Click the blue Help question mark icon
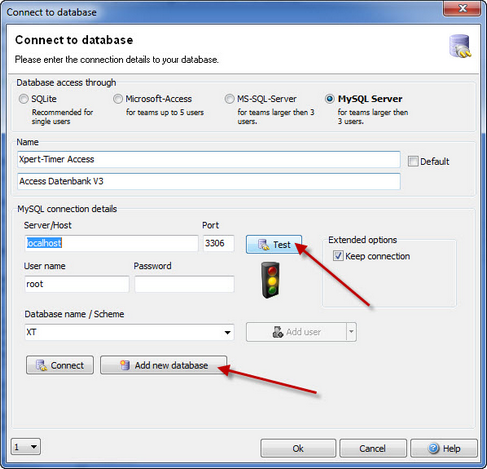 434,448
